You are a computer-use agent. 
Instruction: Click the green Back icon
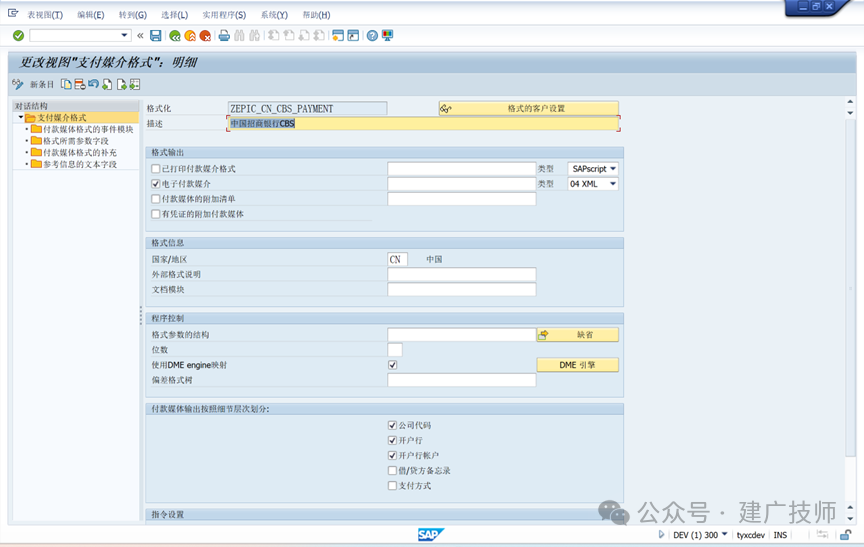[175, 36]
